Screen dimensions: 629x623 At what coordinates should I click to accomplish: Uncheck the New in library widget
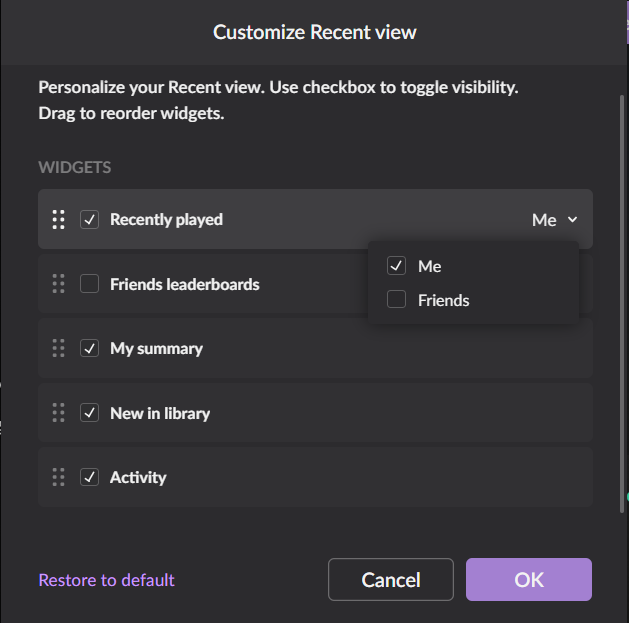(89, 413)
